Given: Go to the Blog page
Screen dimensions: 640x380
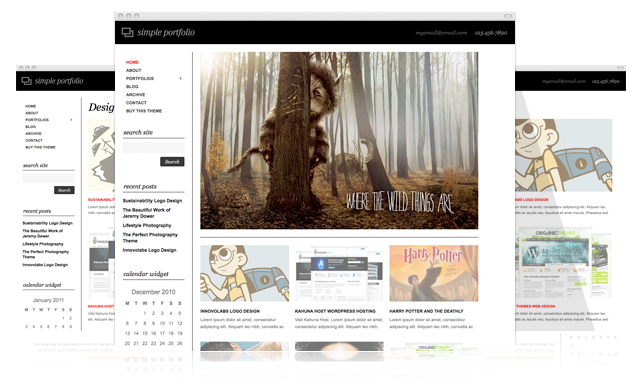Looking at the screenshot, I should (x=132, y=87).
